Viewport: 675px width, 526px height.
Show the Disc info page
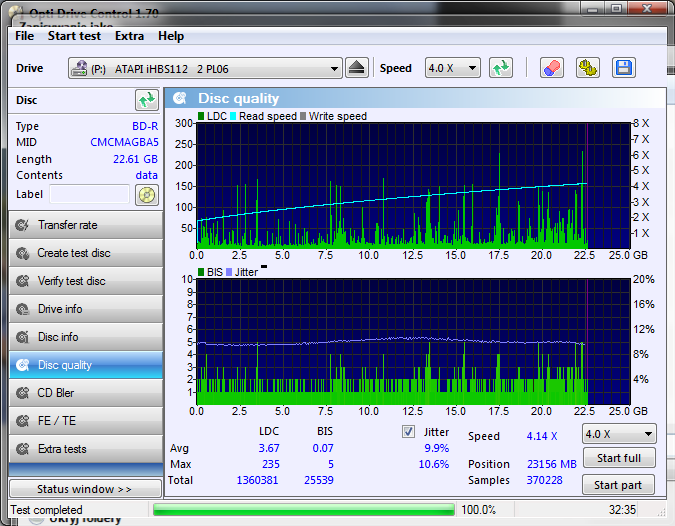point(86,337)
